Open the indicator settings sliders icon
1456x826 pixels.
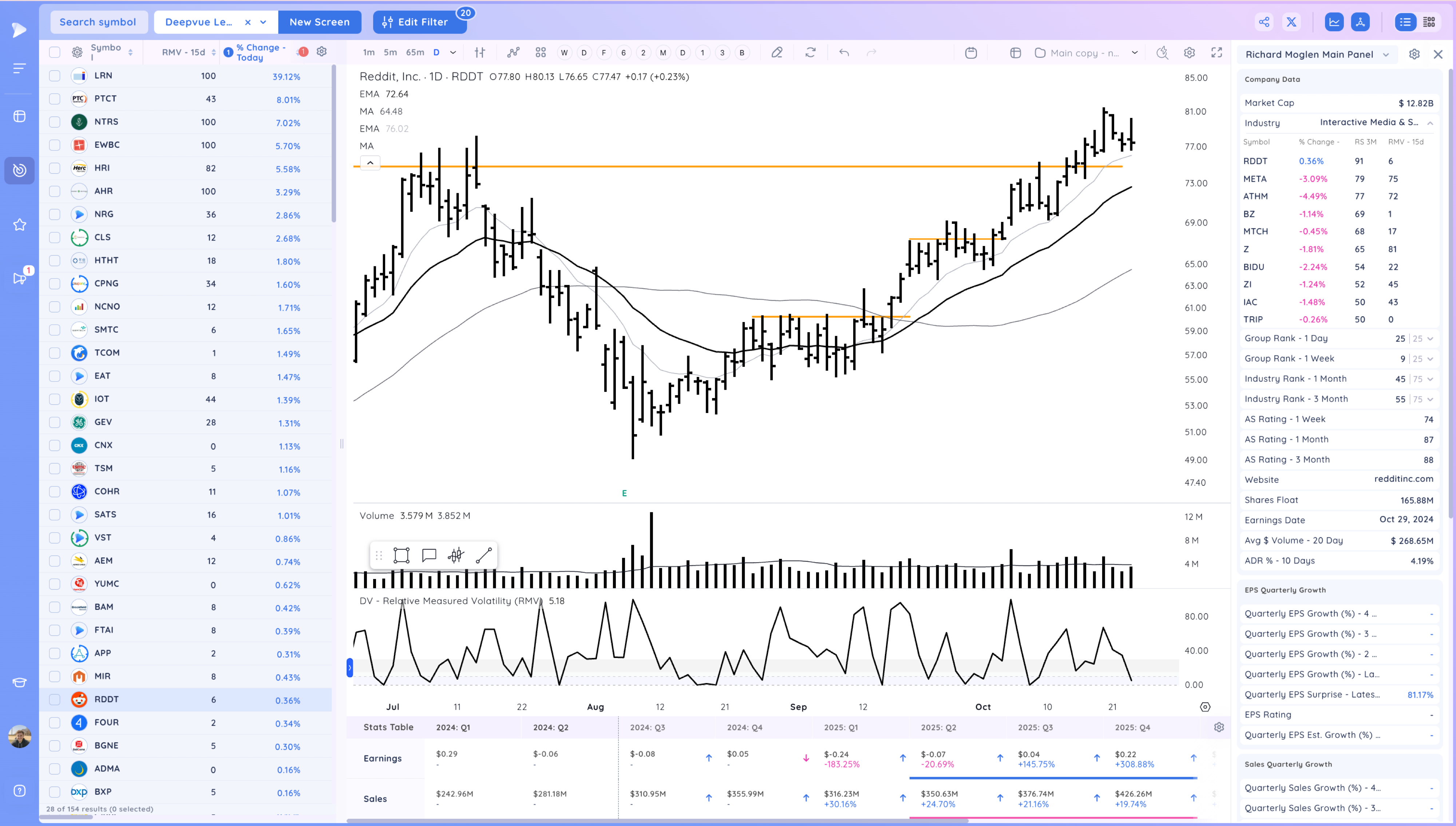480,52
